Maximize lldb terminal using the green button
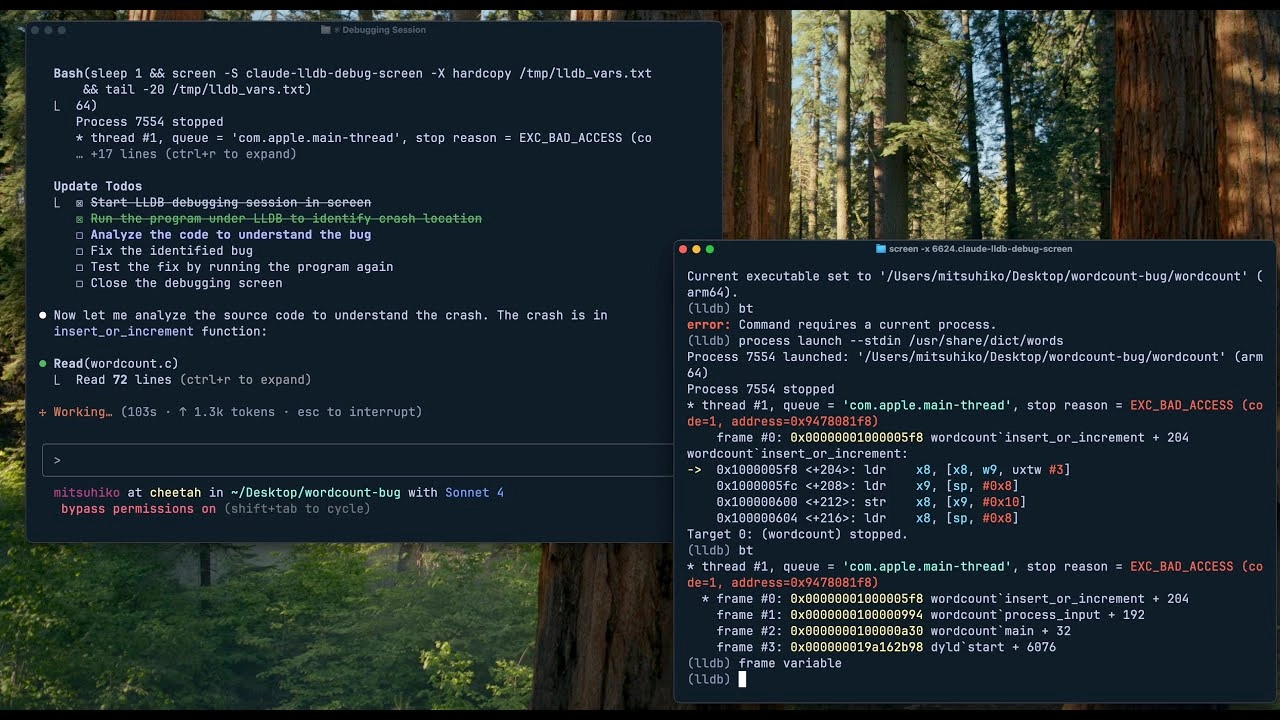Image resolution: width=1280 pixels, height=720 pixels. tap(710, 249)
